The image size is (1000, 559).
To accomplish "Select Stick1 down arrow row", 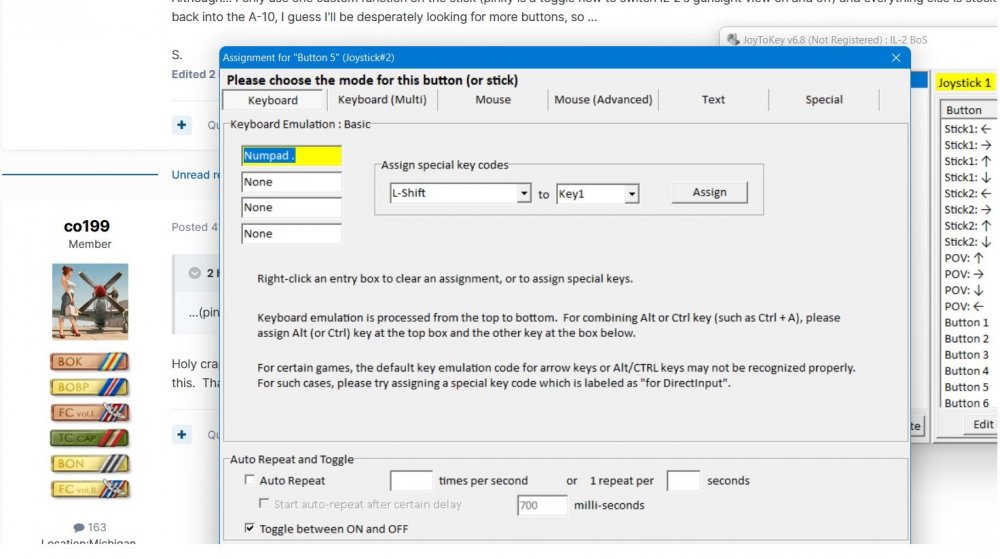I will [967, 177].
